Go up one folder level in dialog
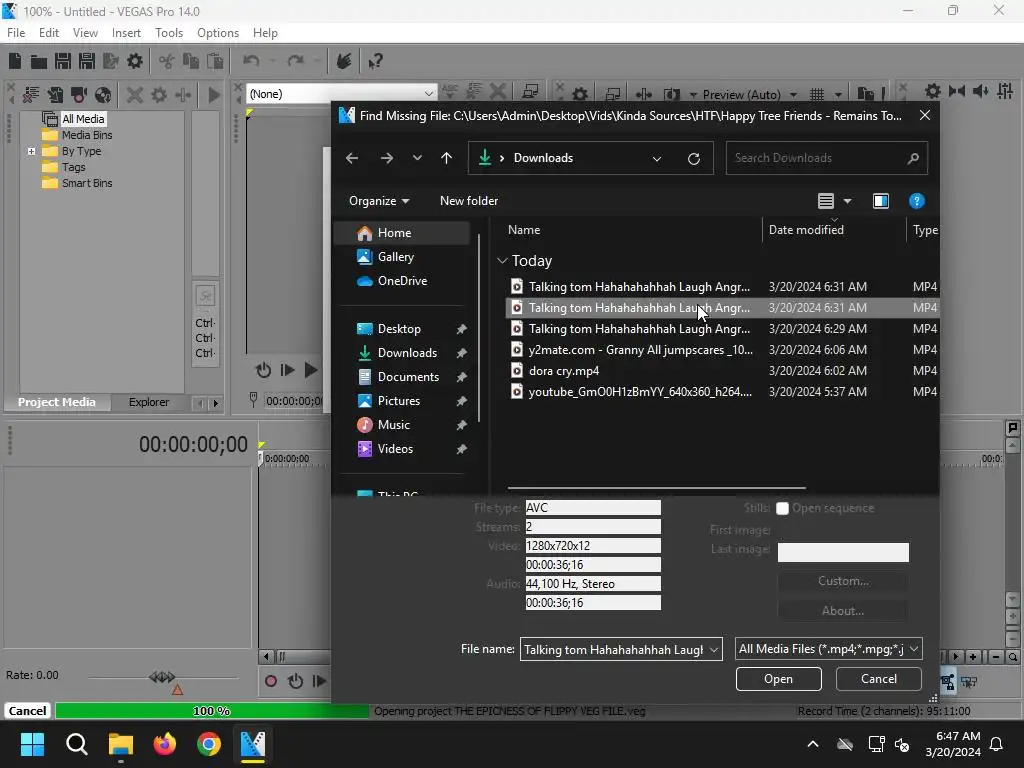This screenshot has height=768, width=1024. [x=446, y=158]
